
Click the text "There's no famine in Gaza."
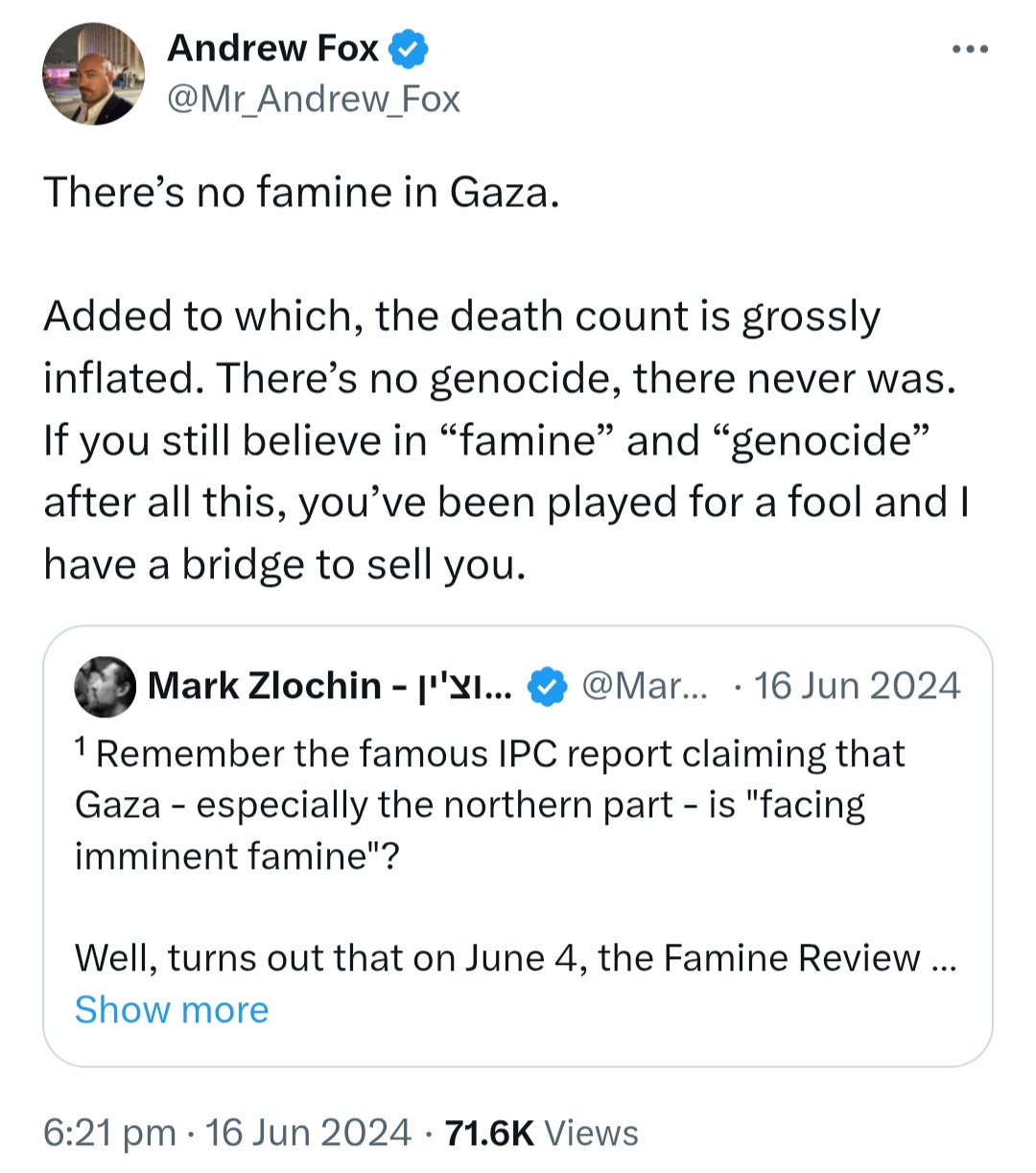[x=301, y=193]
